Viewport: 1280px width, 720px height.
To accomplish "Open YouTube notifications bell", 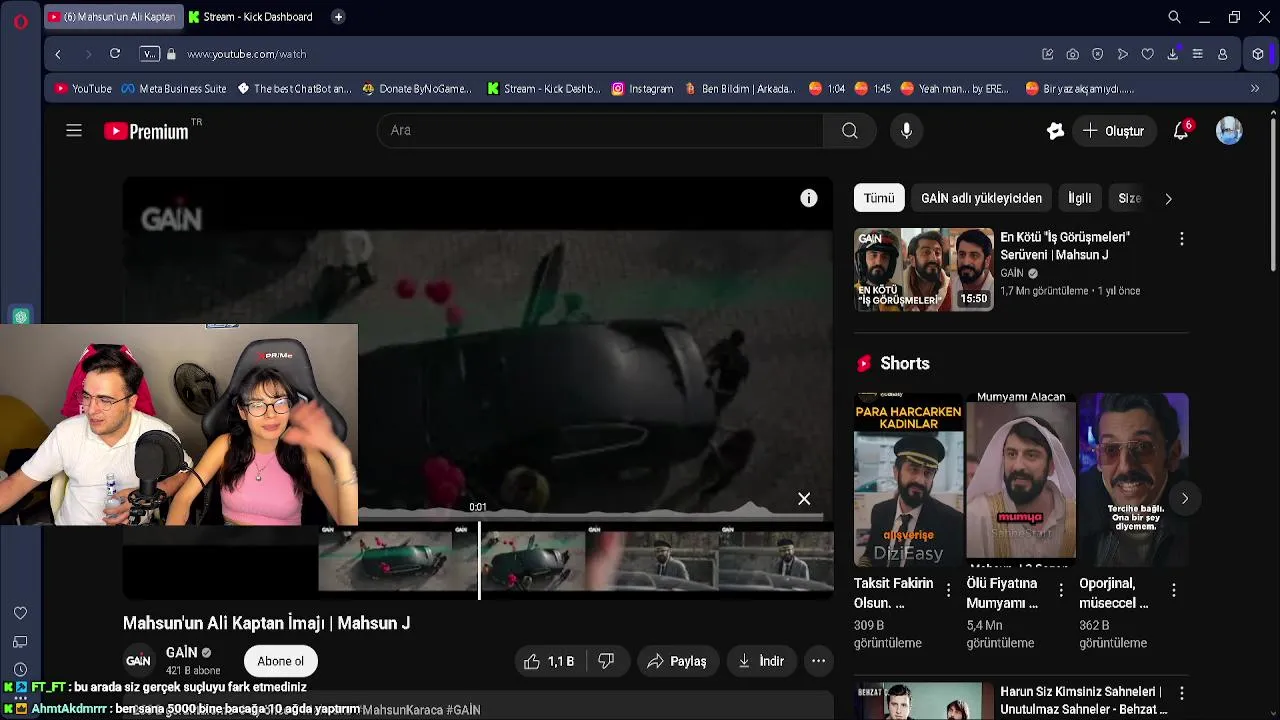I will (x=1181, y=131).
